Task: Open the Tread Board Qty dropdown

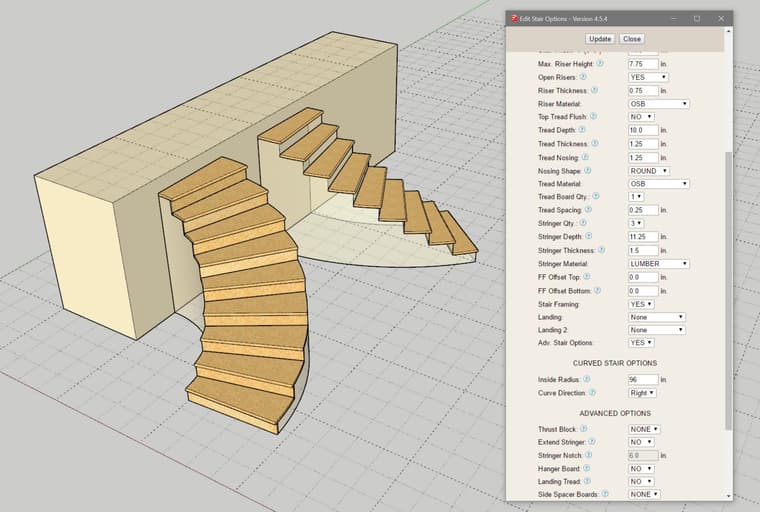Action: click(636, 196)
